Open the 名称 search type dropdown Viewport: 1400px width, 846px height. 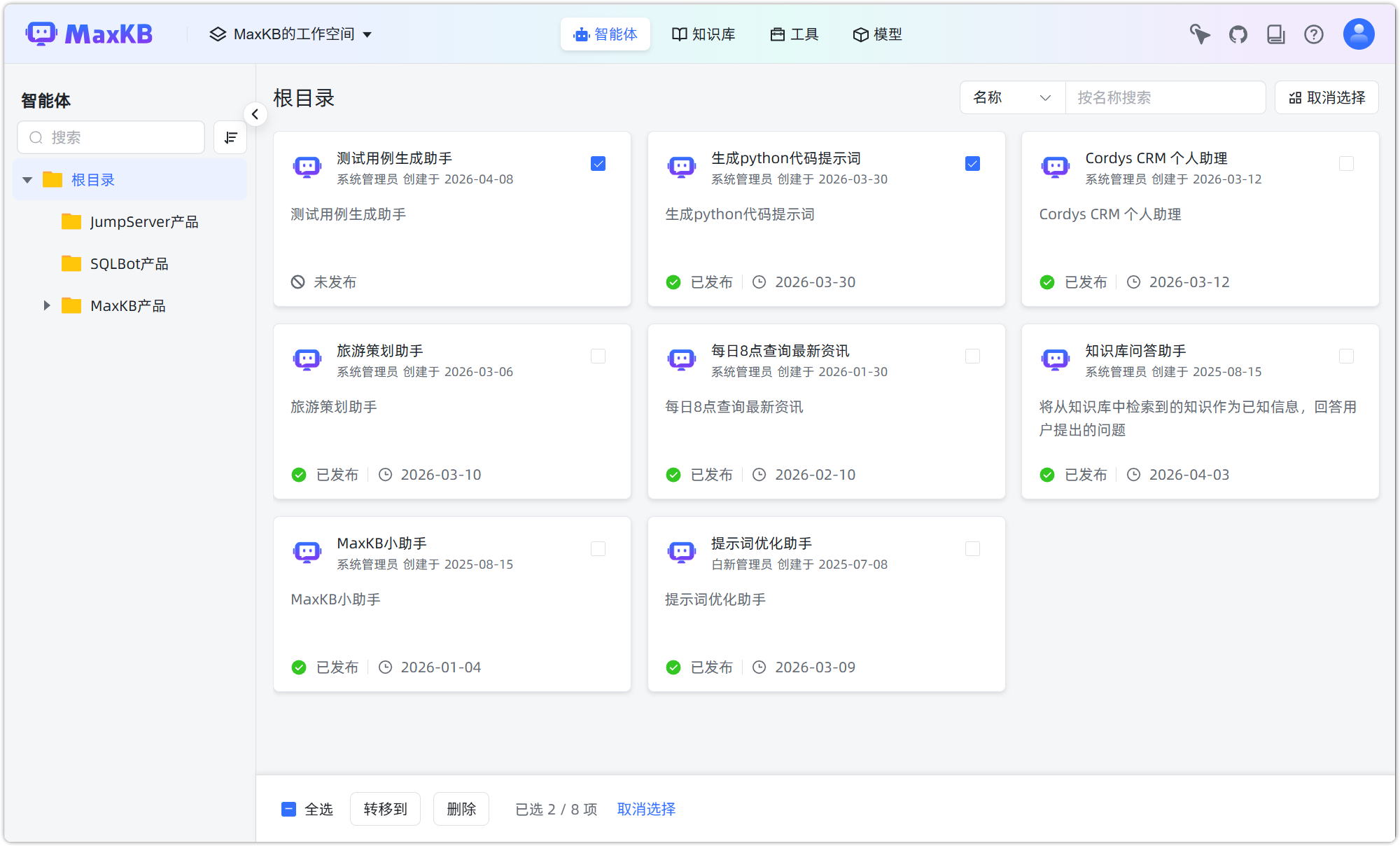[x=1012, y=97]
